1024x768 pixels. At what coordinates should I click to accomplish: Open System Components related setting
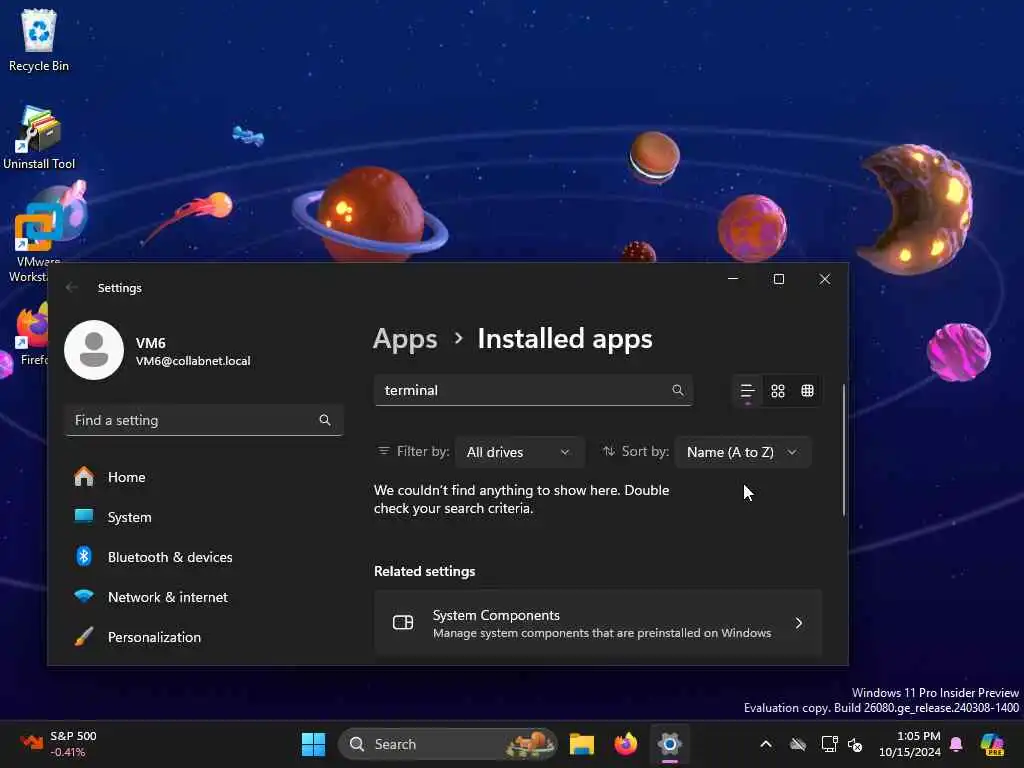[x=598, y=623]
